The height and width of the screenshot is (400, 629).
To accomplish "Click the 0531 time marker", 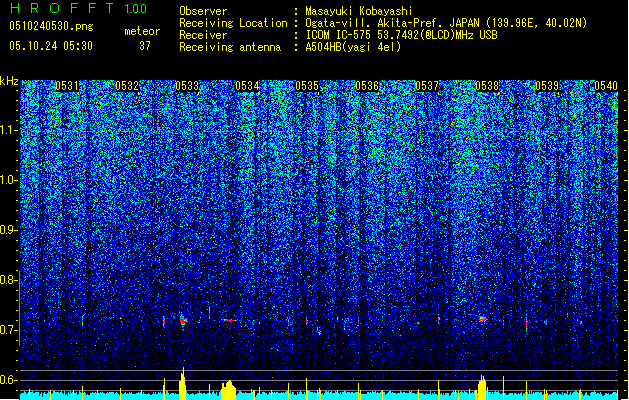I will tap(67, 86).
